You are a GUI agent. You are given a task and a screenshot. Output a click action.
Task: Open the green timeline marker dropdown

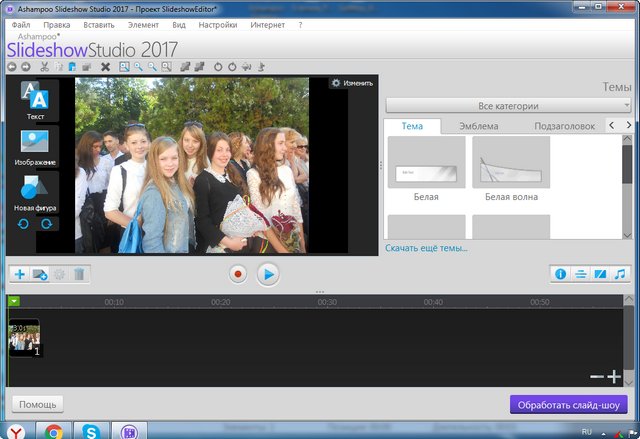pos(14,301)
